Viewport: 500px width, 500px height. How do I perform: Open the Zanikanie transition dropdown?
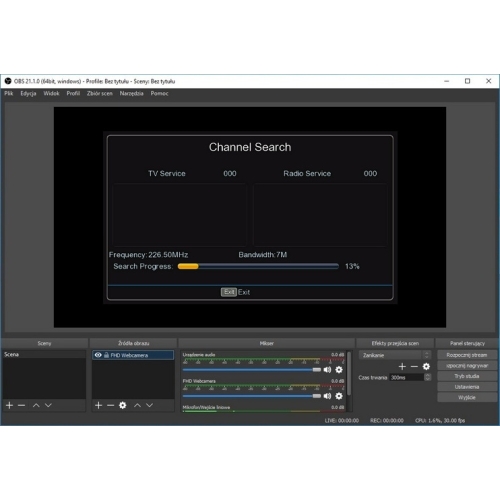(395, 355)
